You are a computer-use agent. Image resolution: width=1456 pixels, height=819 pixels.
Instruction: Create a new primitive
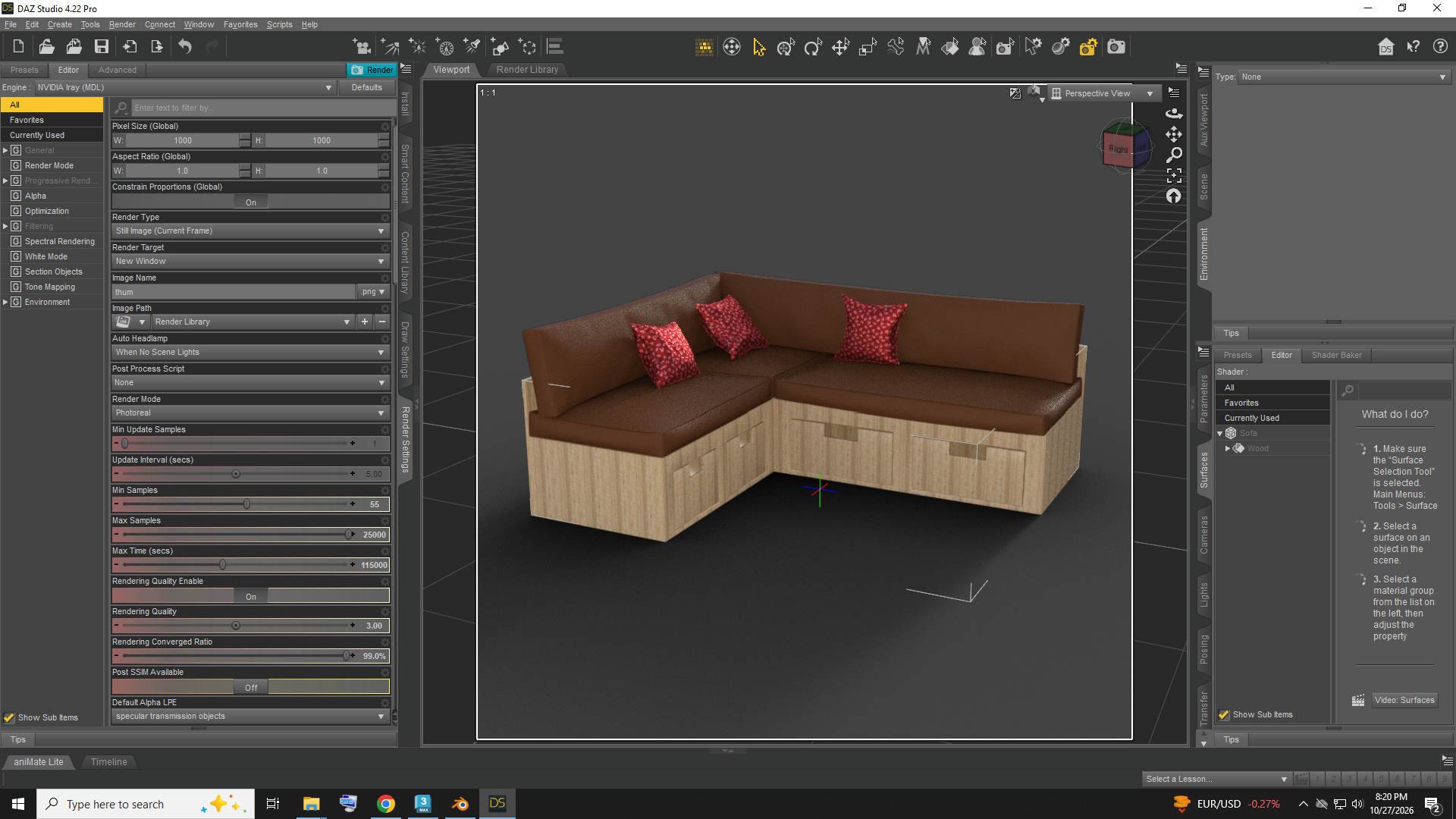coord(500,47)
